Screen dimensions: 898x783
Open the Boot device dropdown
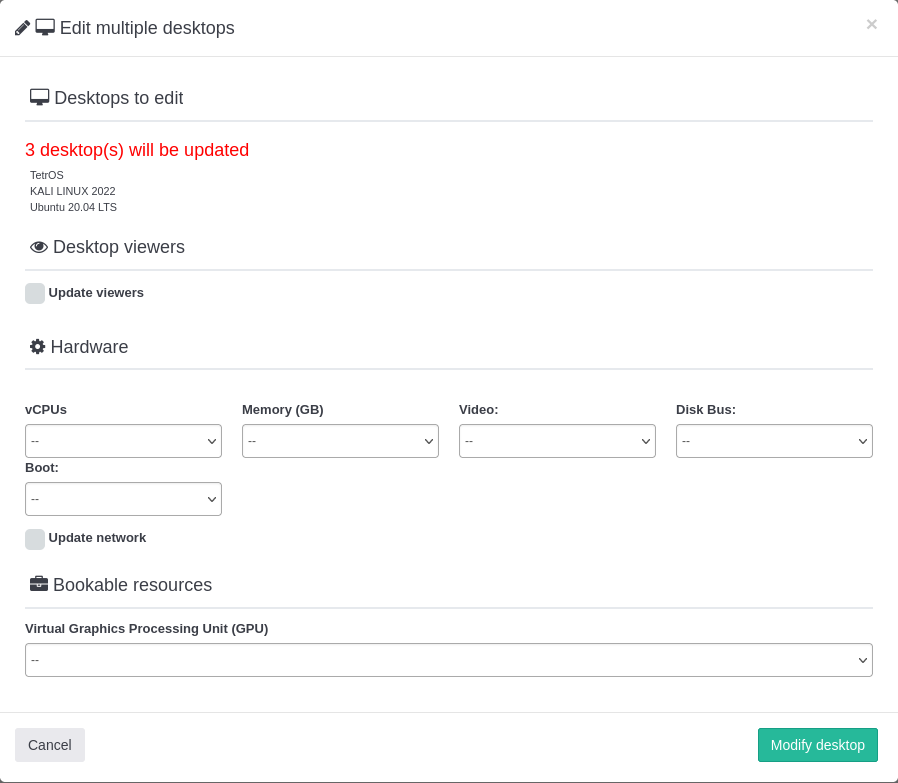tap(123, 499)
